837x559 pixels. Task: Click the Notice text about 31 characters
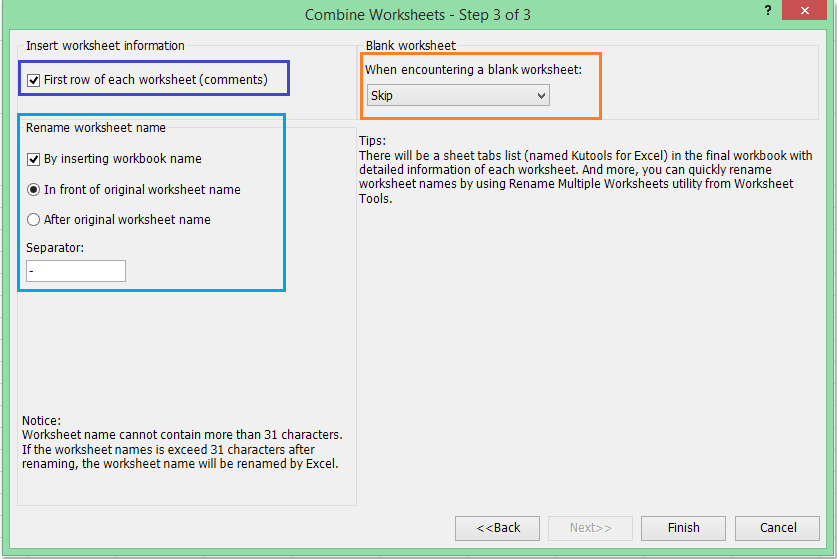[x=182, y=442]
